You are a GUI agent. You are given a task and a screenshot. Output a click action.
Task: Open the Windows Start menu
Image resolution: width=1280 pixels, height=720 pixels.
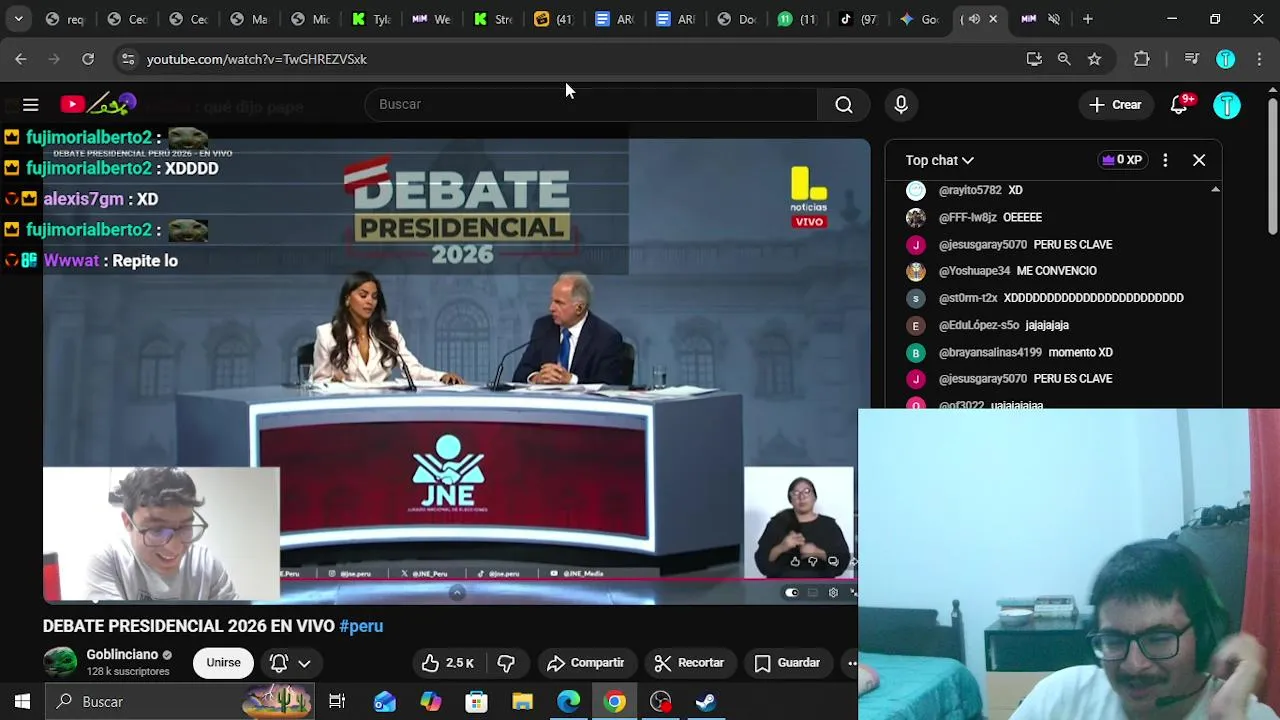coord(22,702)
